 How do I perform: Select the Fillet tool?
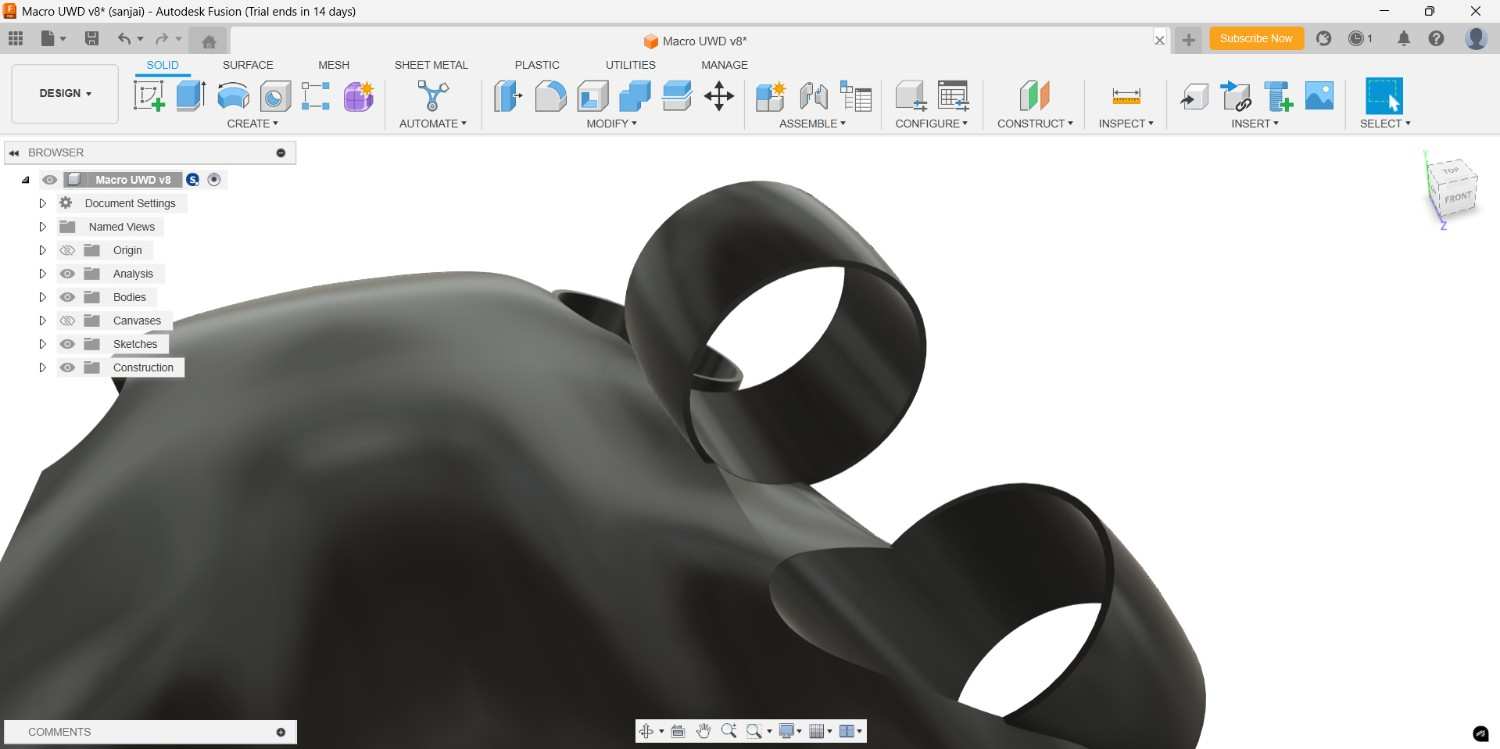tap(551, 96)
